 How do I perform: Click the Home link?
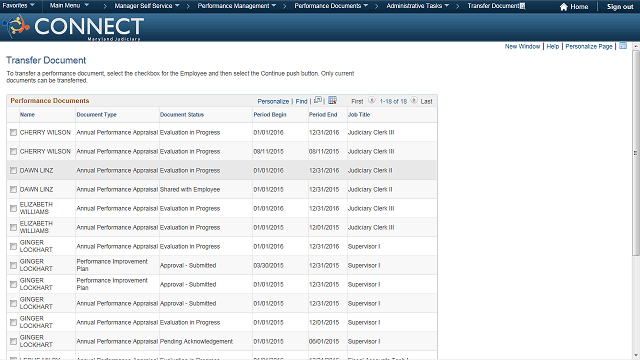pos(579,7)
